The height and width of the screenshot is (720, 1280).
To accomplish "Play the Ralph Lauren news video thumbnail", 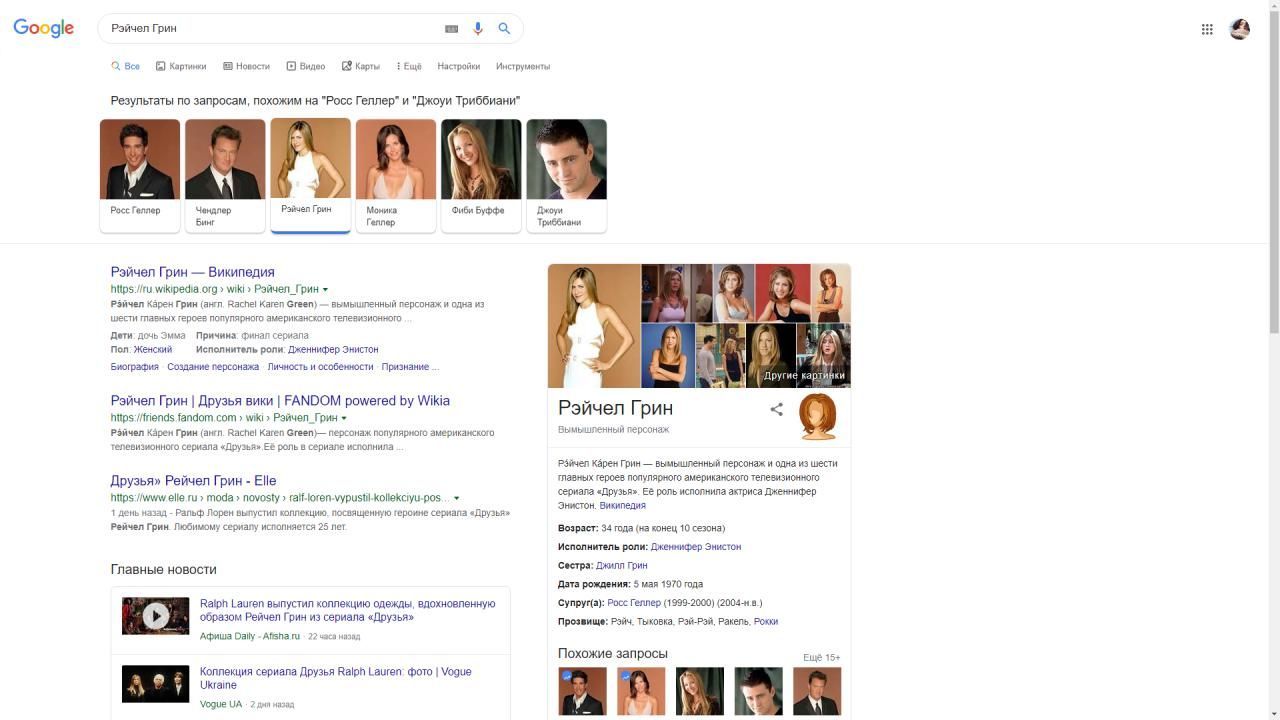I will pos(155,616).
